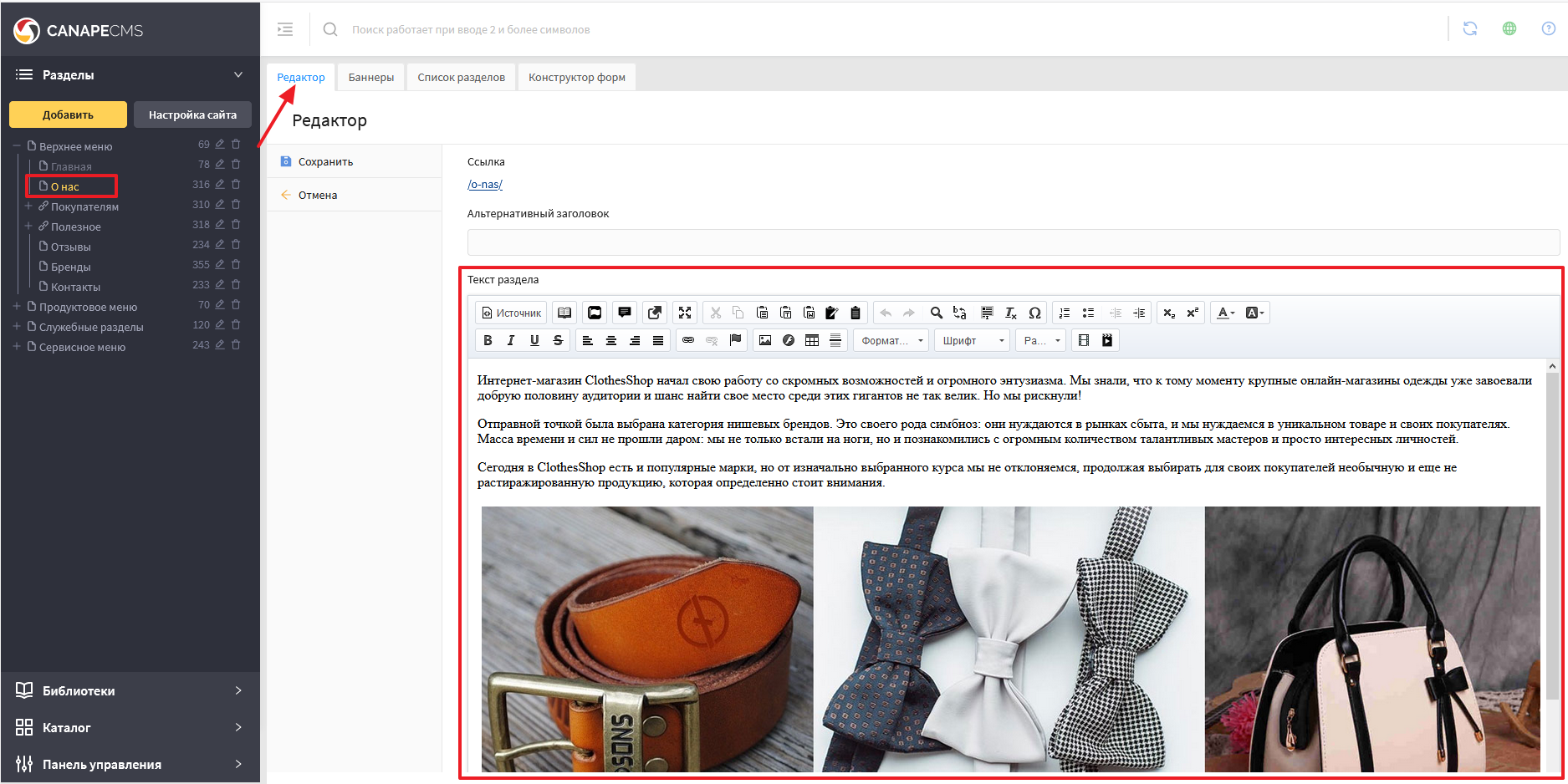
Task: Click the refresh icon in top bar
Action: pos(1469,29)
